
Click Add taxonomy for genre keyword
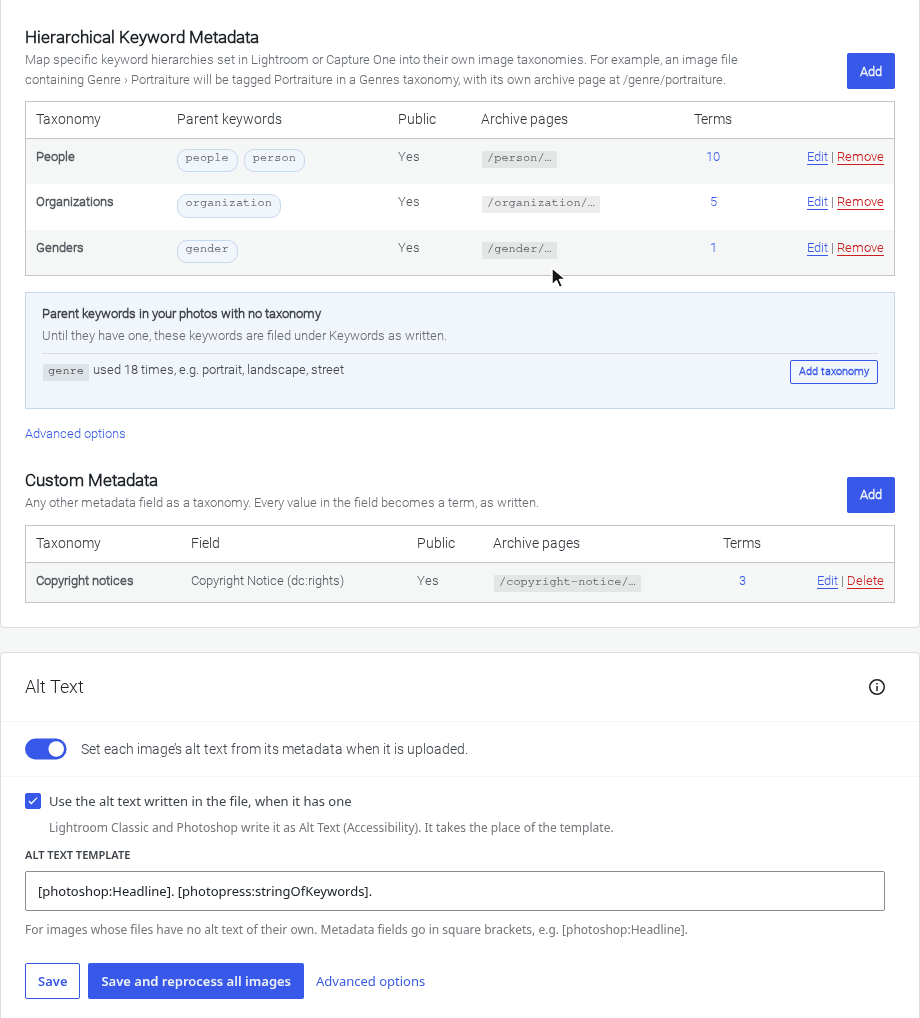tap(834, 371)
